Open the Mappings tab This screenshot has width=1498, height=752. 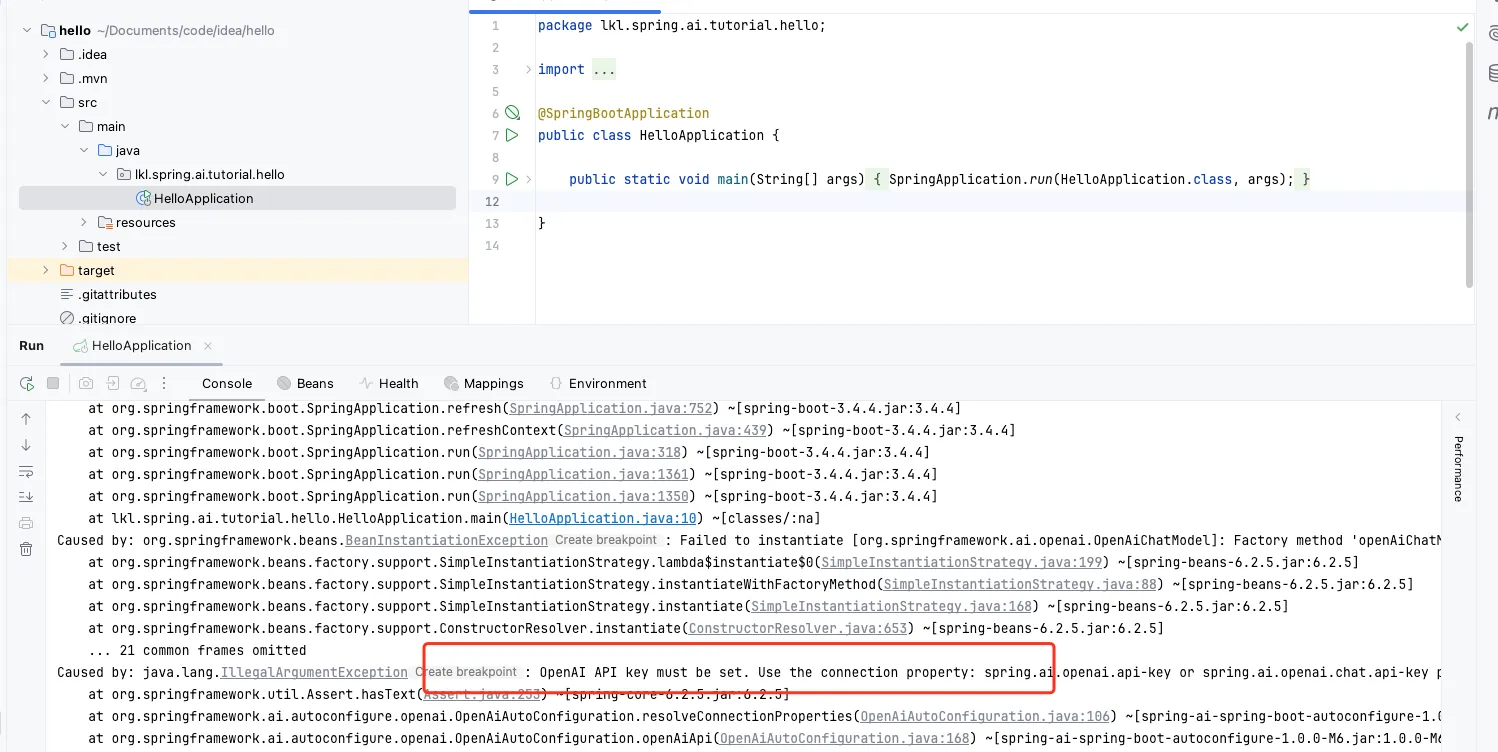click(484, 384)
